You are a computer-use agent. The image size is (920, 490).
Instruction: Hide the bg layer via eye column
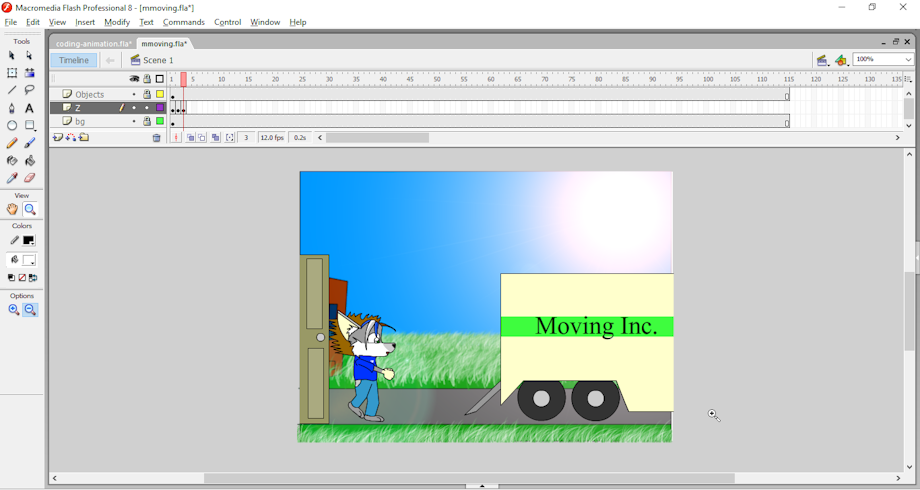pyautogui.click(x=134, y=122)
